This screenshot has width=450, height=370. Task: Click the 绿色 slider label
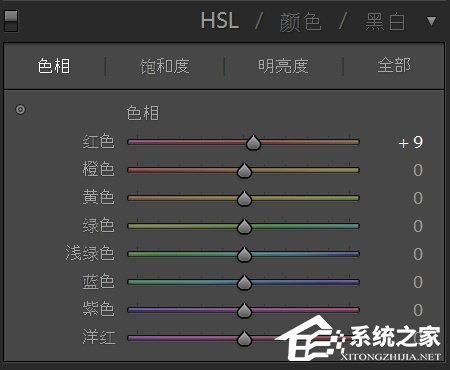pos(99,225)
